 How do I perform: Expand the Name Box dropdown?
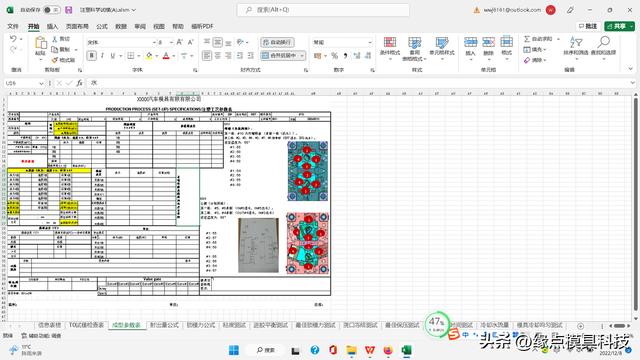click(x=41, y=83)
